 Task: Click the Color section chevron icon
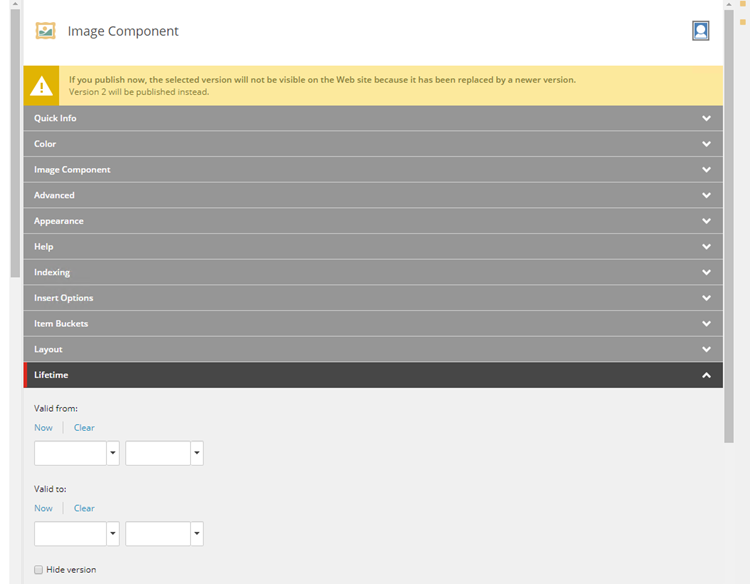tap(706, 144)
